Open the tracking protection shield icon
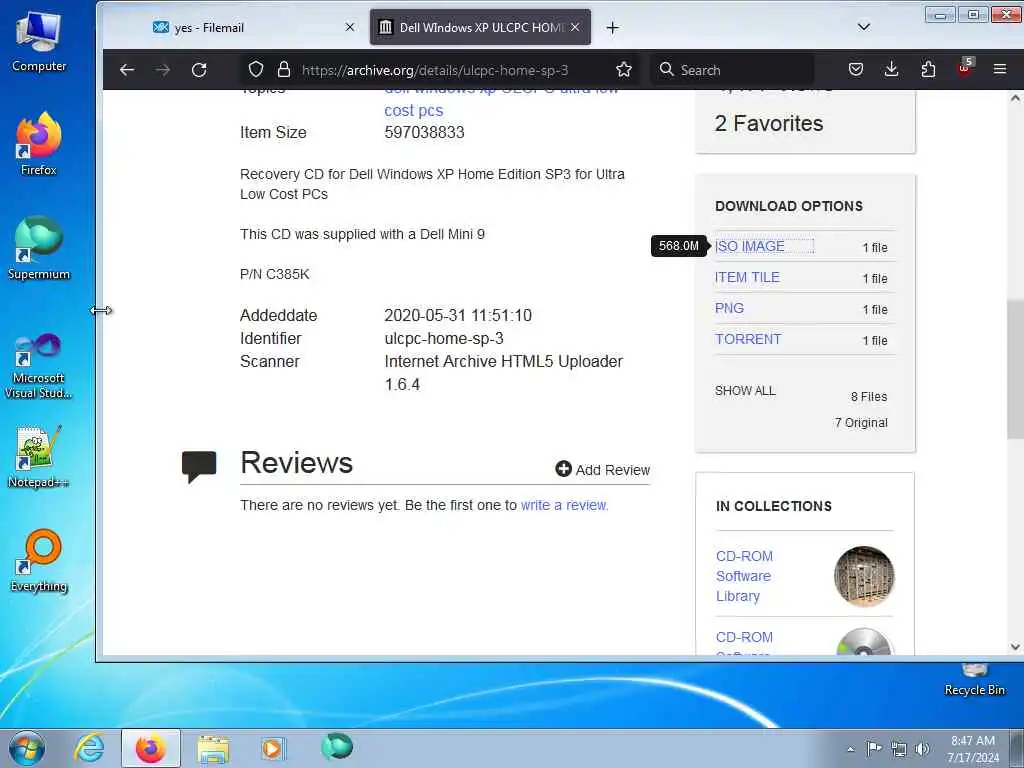The height and width of the screenshot is (768, 1024). (256, 70)
